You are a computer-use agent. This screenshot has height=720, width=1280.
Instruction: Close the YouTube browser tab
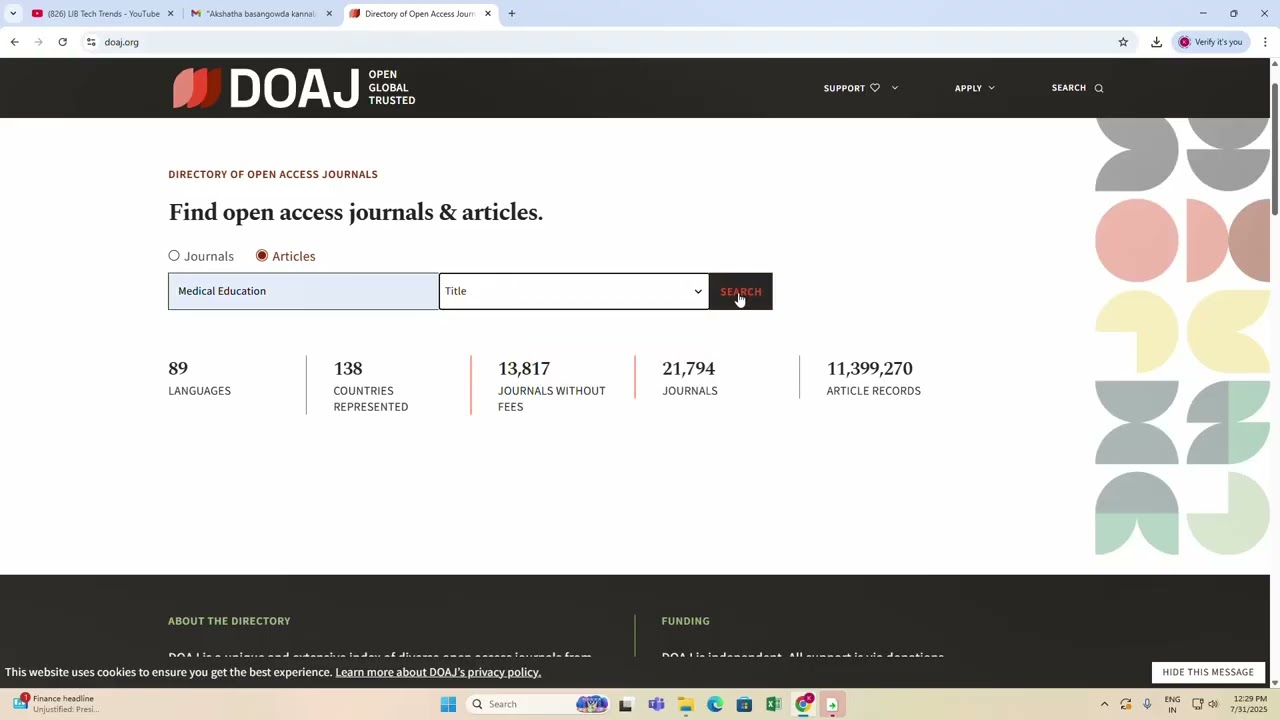[x=170, y=14]
